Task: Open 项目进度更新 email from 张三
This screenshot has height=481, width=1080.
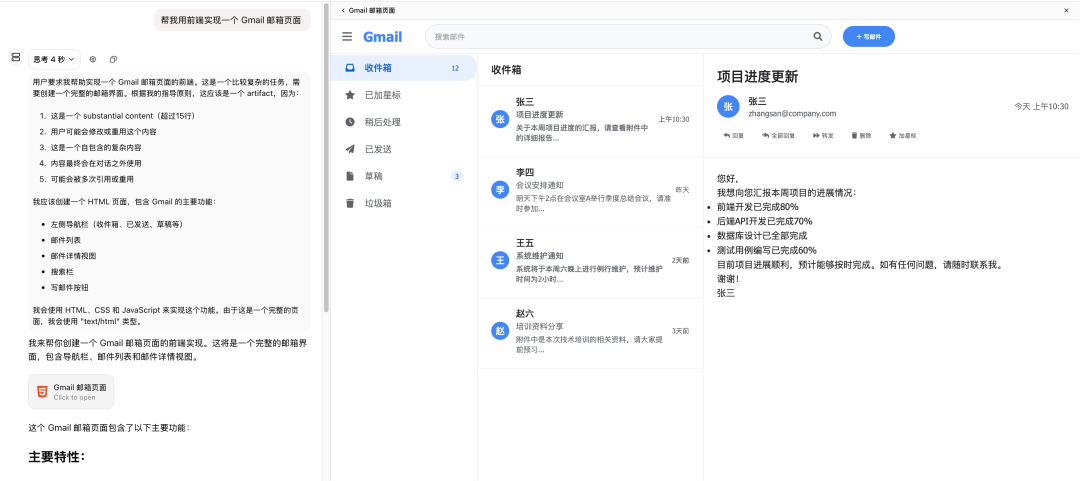Action: pos(590,119)
